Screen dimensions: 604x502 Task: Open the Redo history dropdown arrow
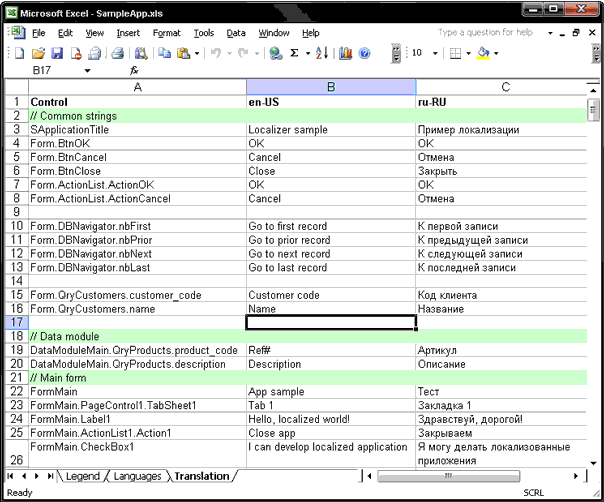point(257,53)
